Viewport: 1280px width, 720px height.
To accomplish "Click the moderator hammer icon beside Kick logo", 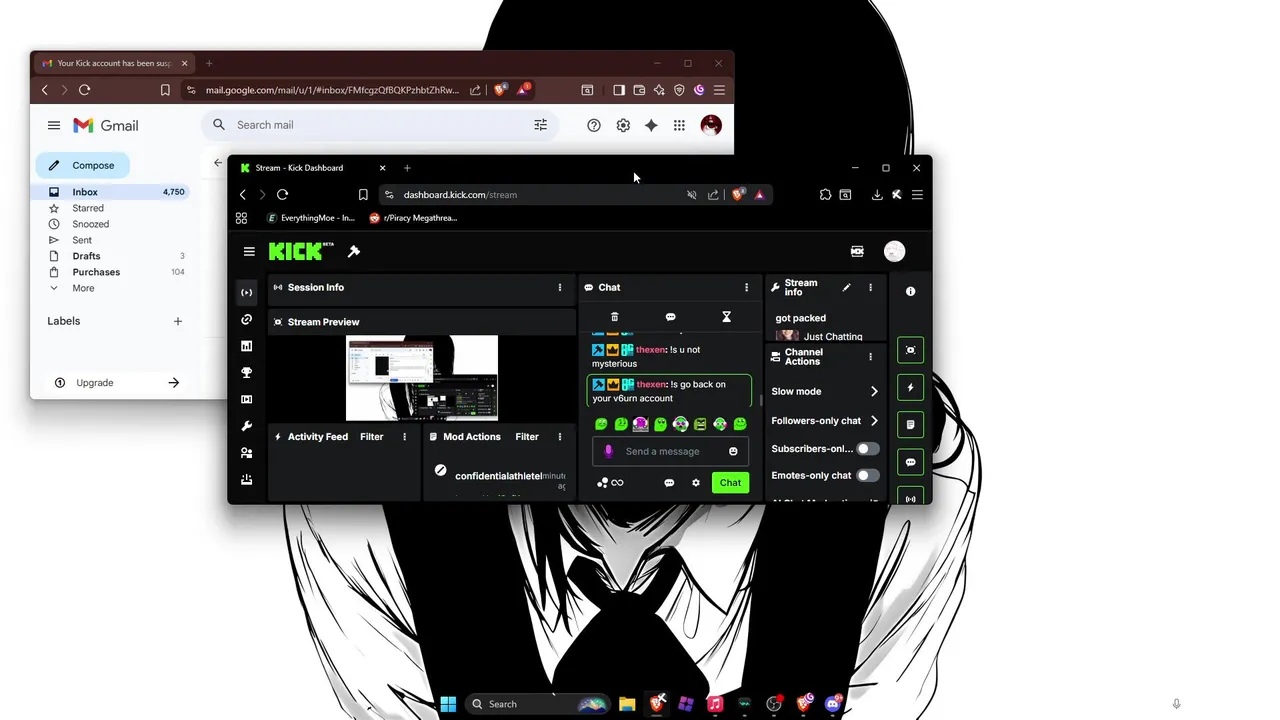I will (x=353, y=251).
